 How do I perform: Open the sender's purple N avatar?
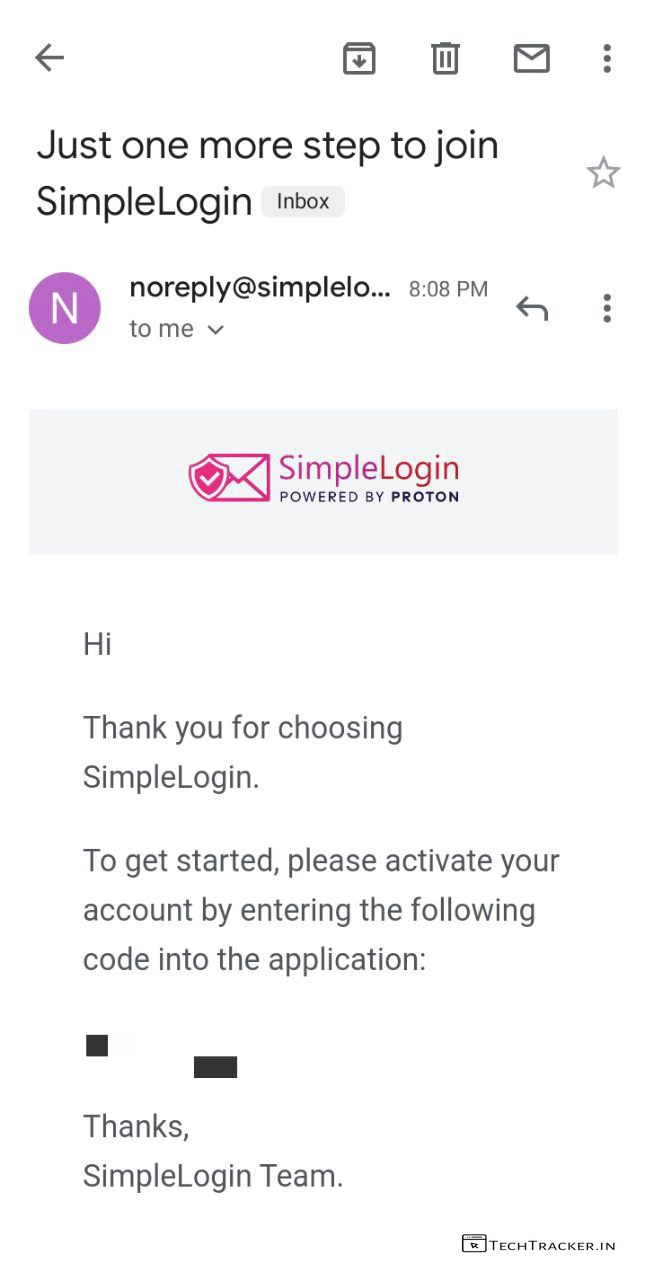tap(65, 308)
